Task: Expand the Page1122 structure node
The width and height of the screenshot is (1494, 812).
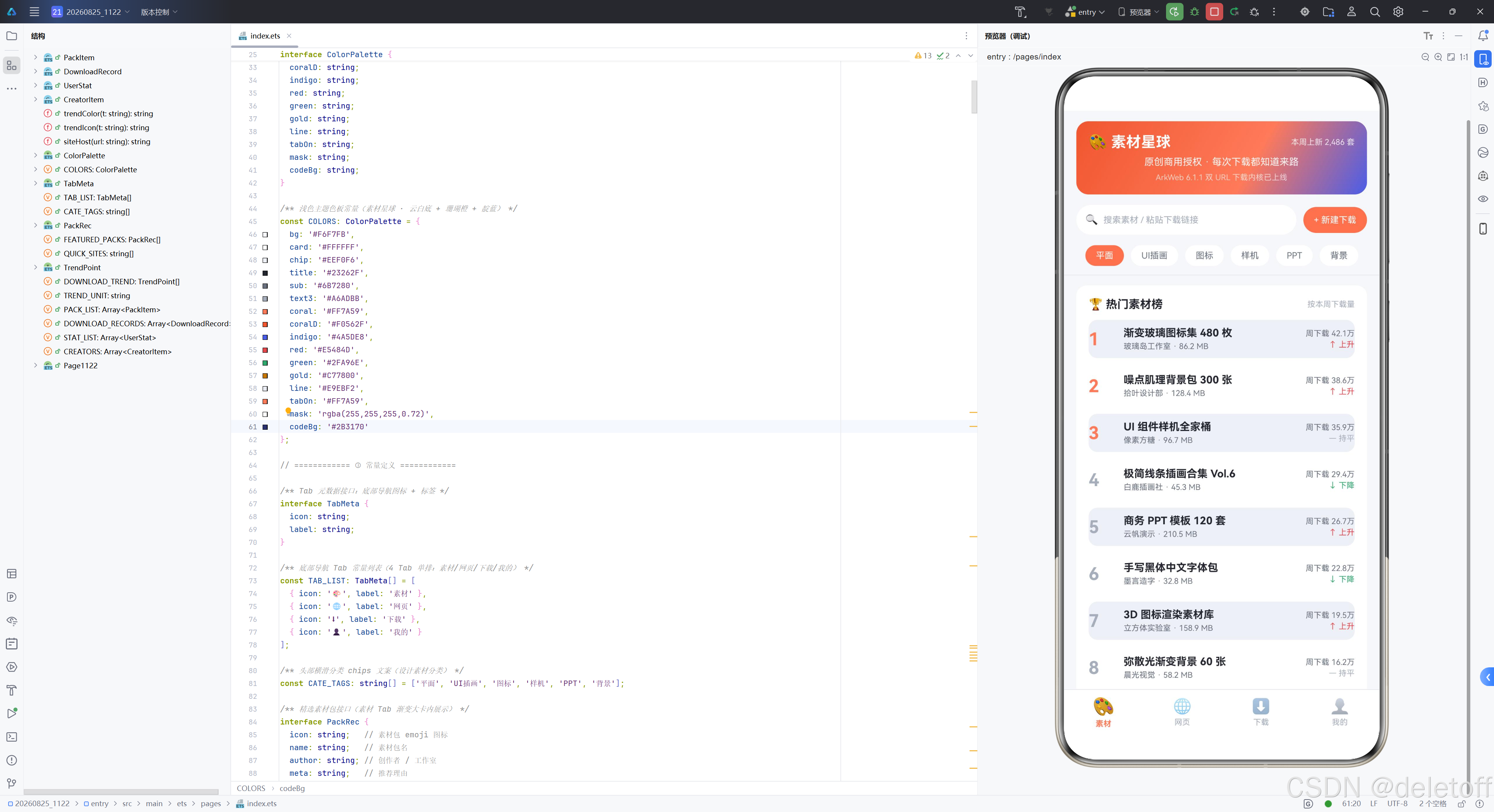Action: point(35,366)
